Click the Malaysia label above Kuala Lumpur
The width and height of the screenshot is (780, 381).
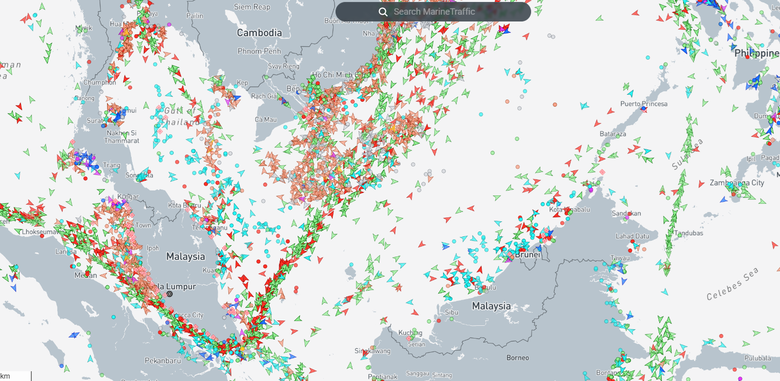(x=186, y=257)
